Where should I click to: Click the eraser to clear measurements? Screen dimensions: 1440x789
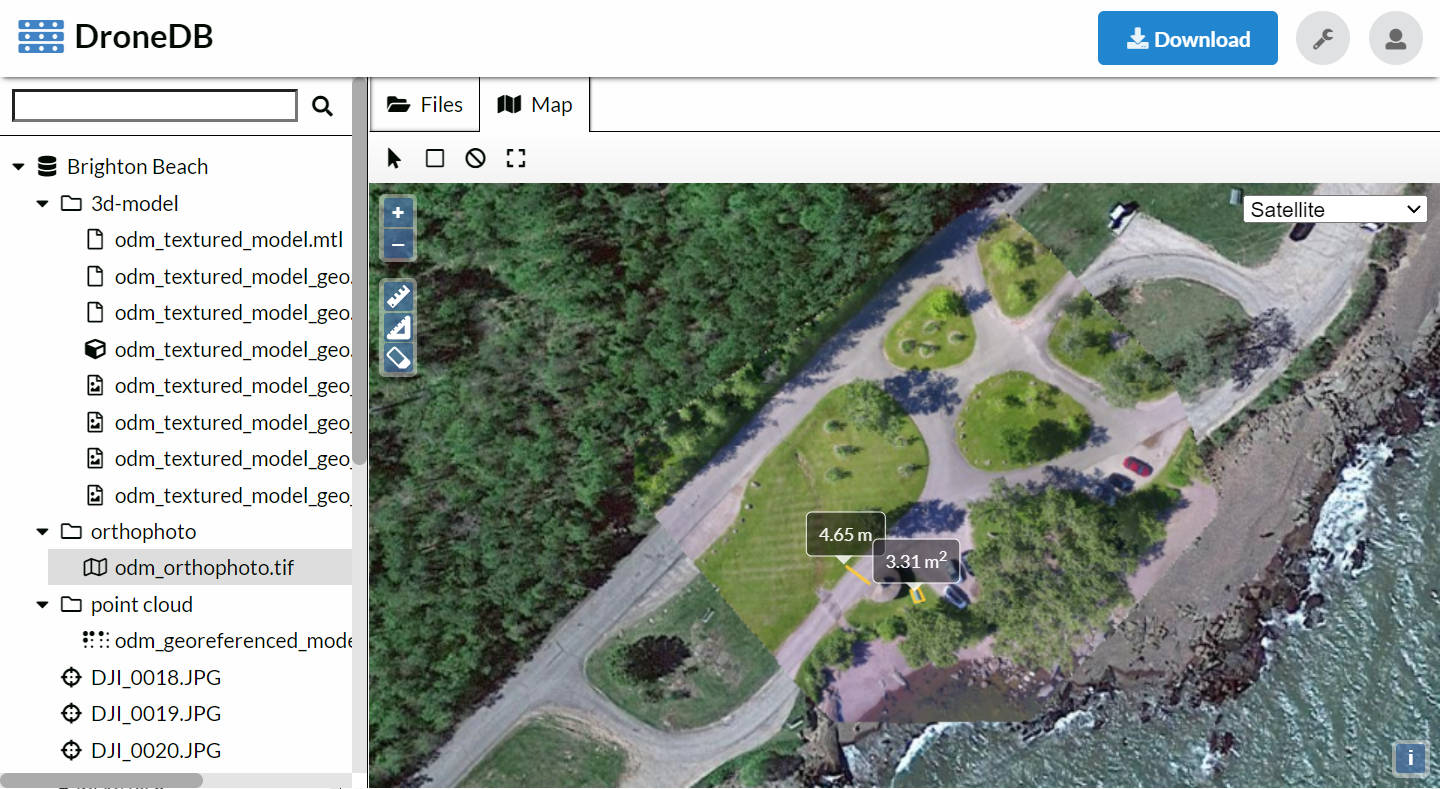click(x=397, y=357)
